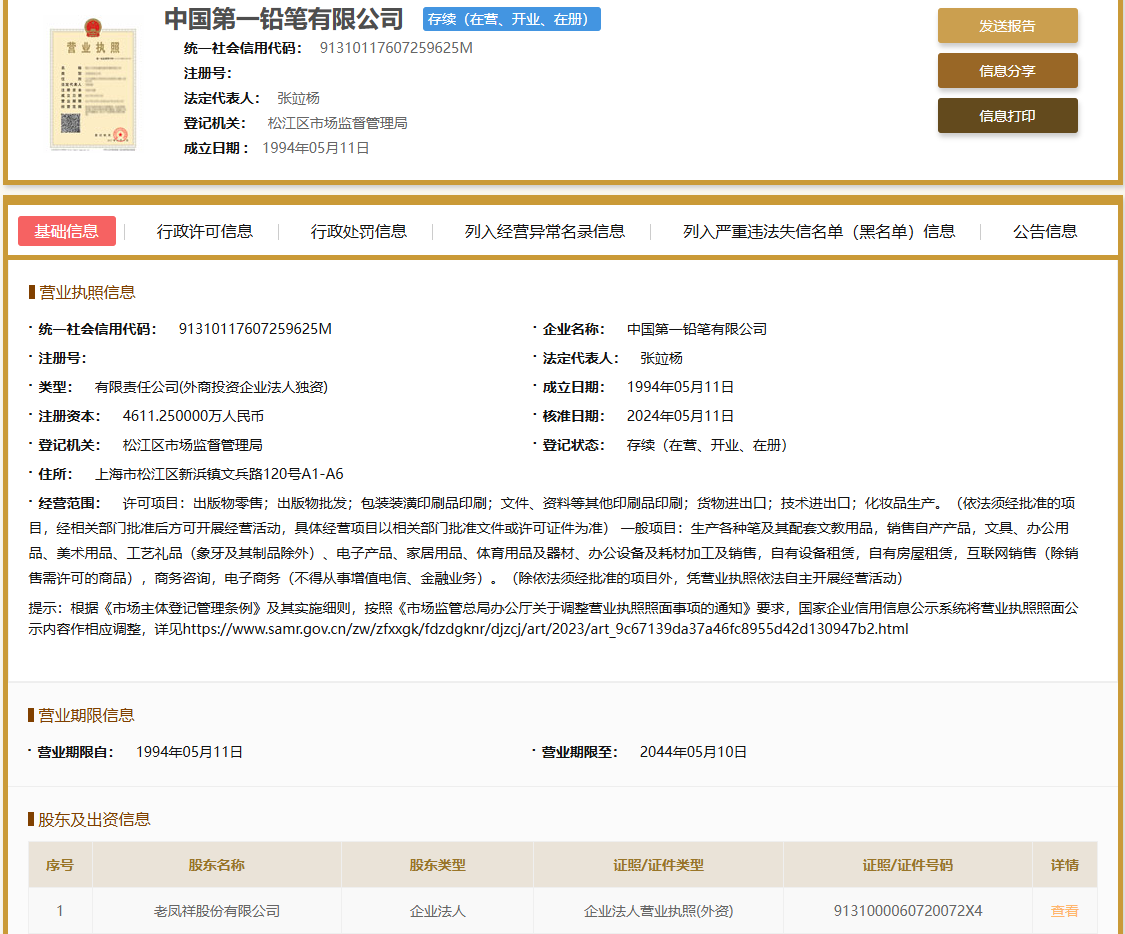This screenshot has width=1125, height=934.
Task: Click the 证照/证件号码 column header
Action: click(x=908, y=865)
